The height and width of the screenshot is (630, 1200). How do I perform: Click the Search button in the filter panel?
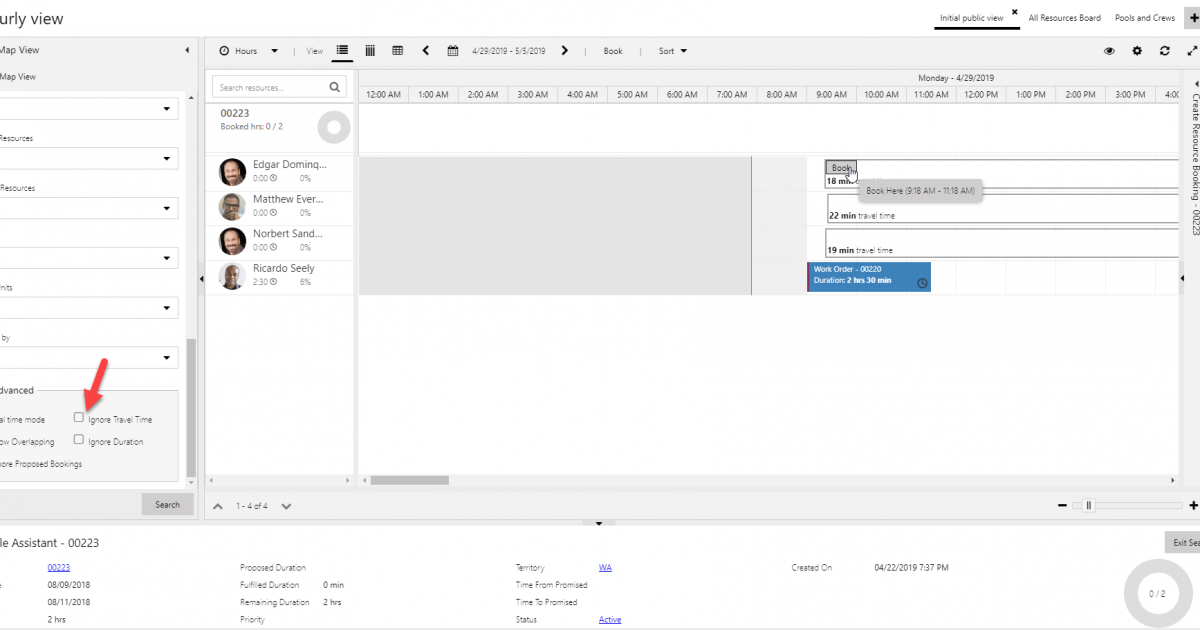tap(167, 504)
